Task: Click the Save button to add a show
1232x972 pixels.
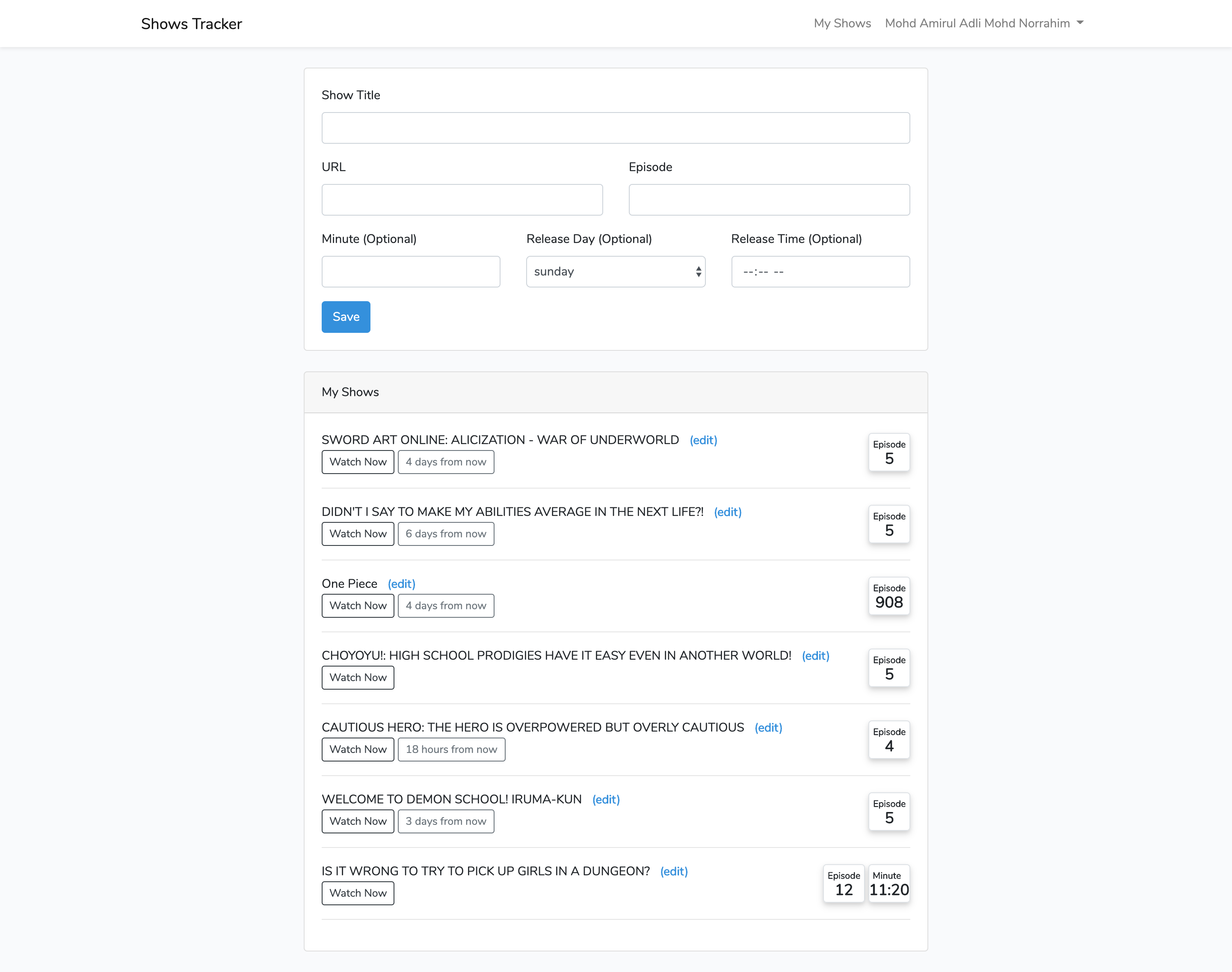Action: (x=345, y=317)
